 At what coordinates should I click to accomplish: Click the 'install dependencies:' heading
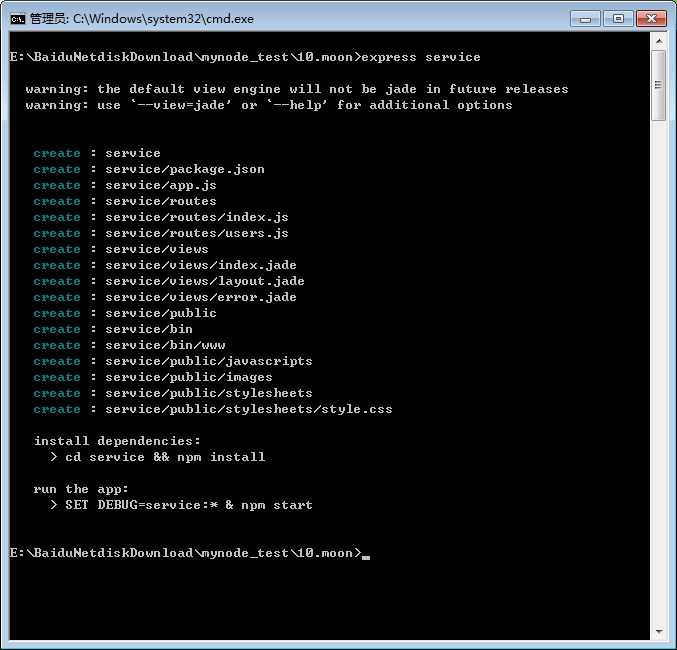[x=117, y=441]
